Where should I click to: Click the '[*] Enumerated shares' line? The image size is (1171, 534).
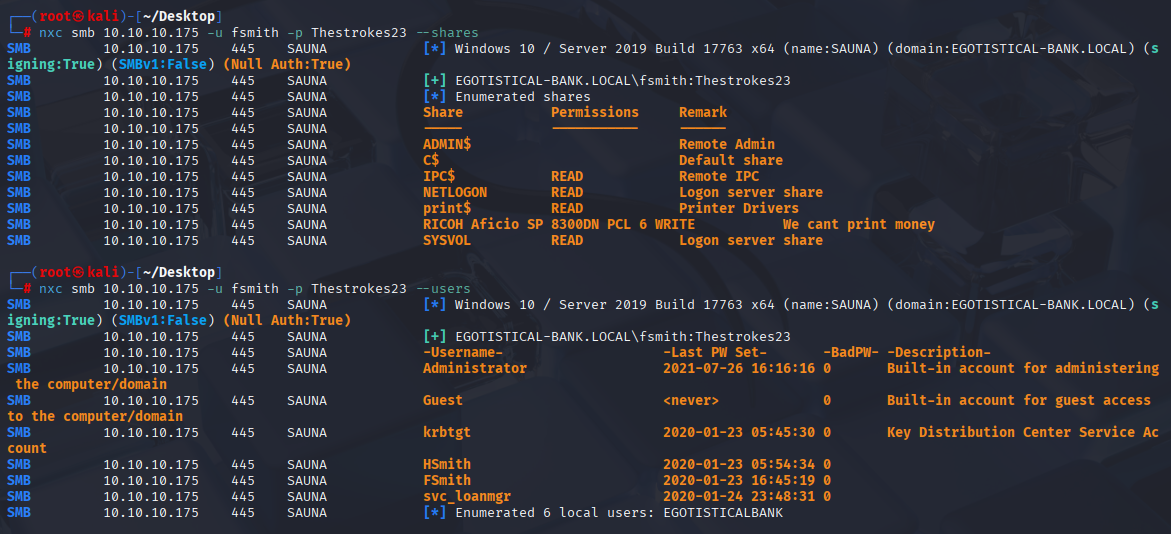click(506, 96)
